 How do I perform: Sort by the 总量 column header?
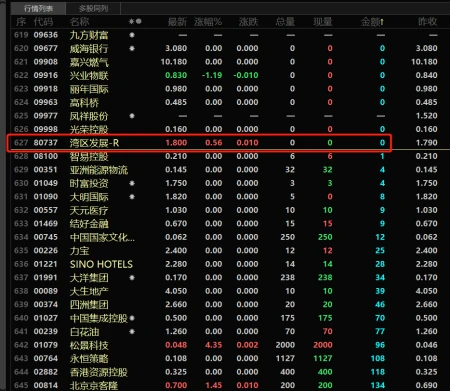tap(285, 22)
